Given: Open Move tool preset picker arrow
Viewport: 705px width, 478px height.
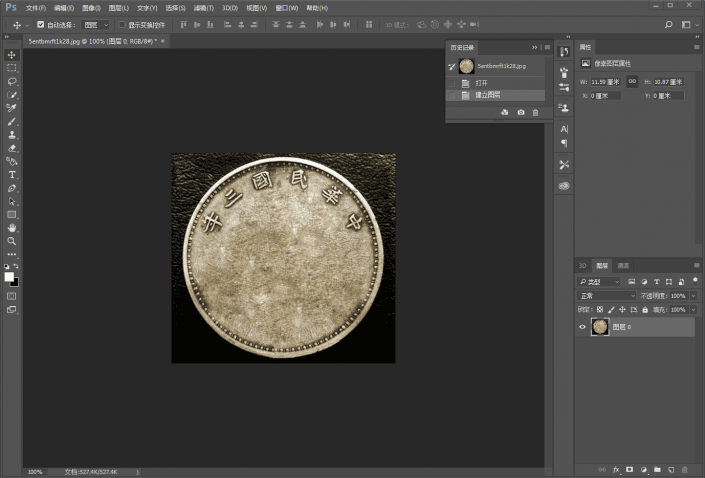Looking at the screenshot, I should (27, 25).
